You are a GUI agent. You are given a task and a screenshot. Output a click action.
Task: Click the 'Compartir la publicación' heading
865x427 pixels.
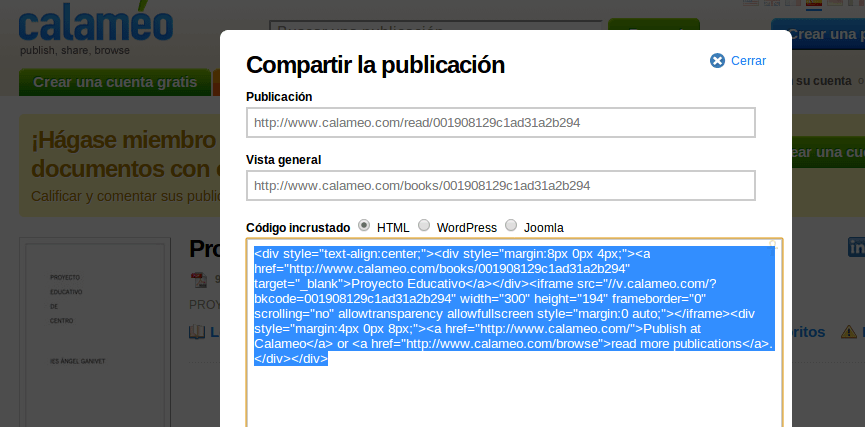tap(375, 65)
